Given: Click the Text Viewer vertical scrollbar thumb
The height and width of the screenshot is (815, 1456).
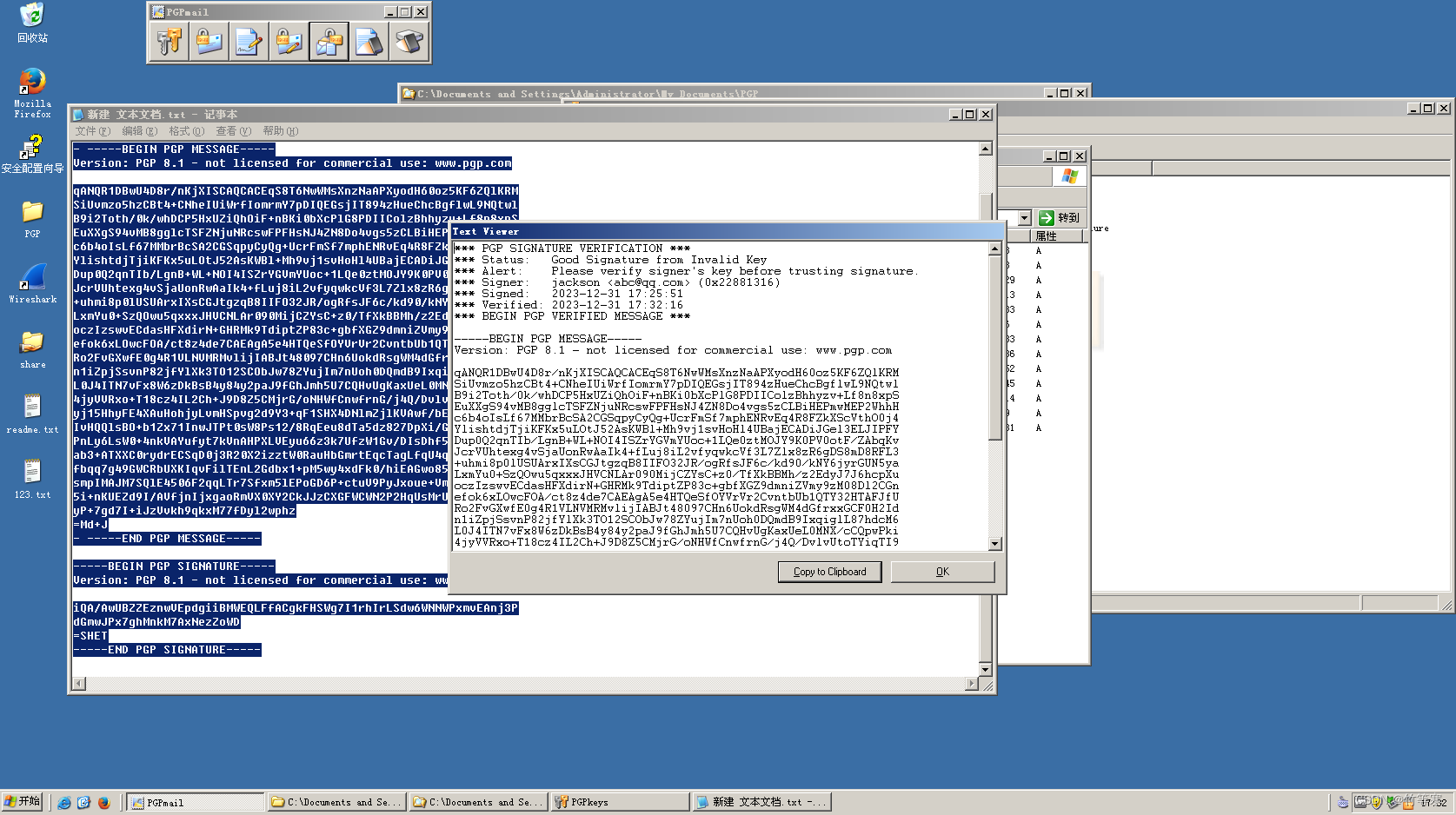Looking at the screenshot, I should (x=994, y=348).
